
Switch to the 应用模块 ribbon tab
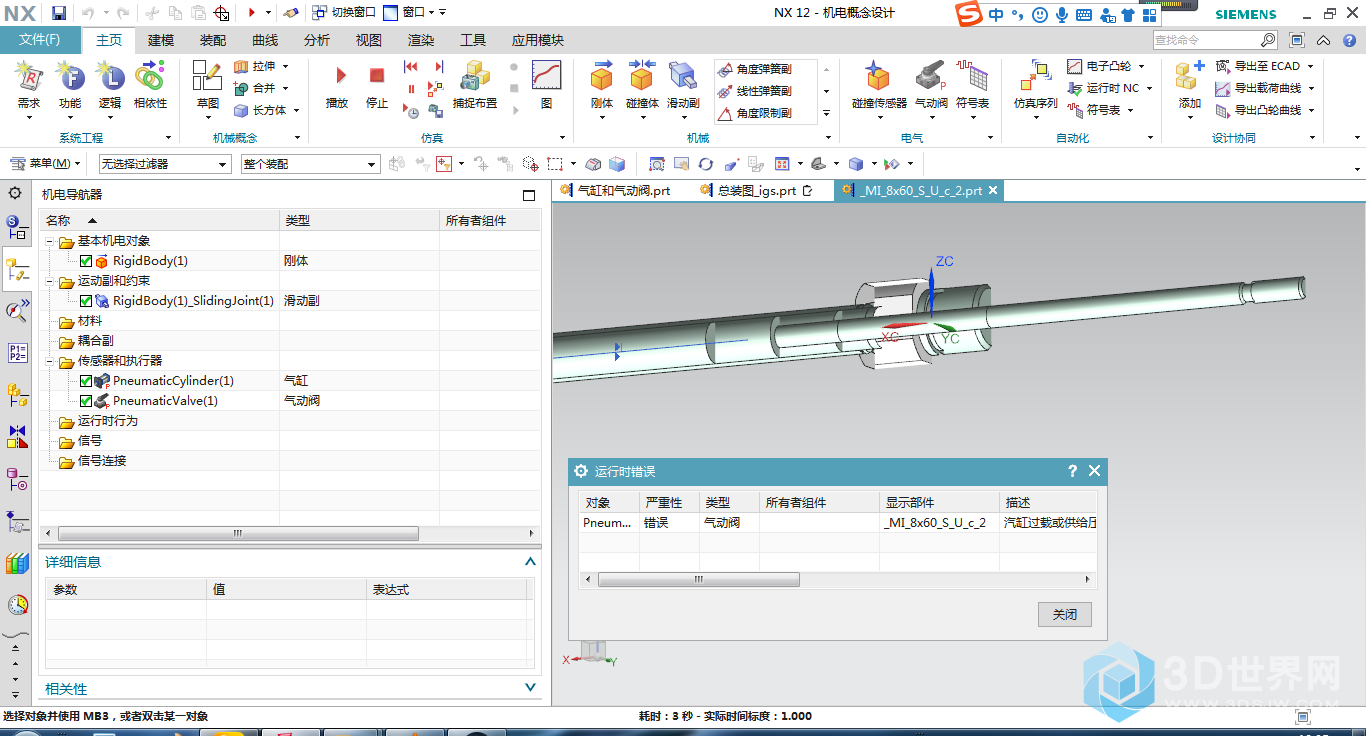pyautogui.click(x=538, y=40)
